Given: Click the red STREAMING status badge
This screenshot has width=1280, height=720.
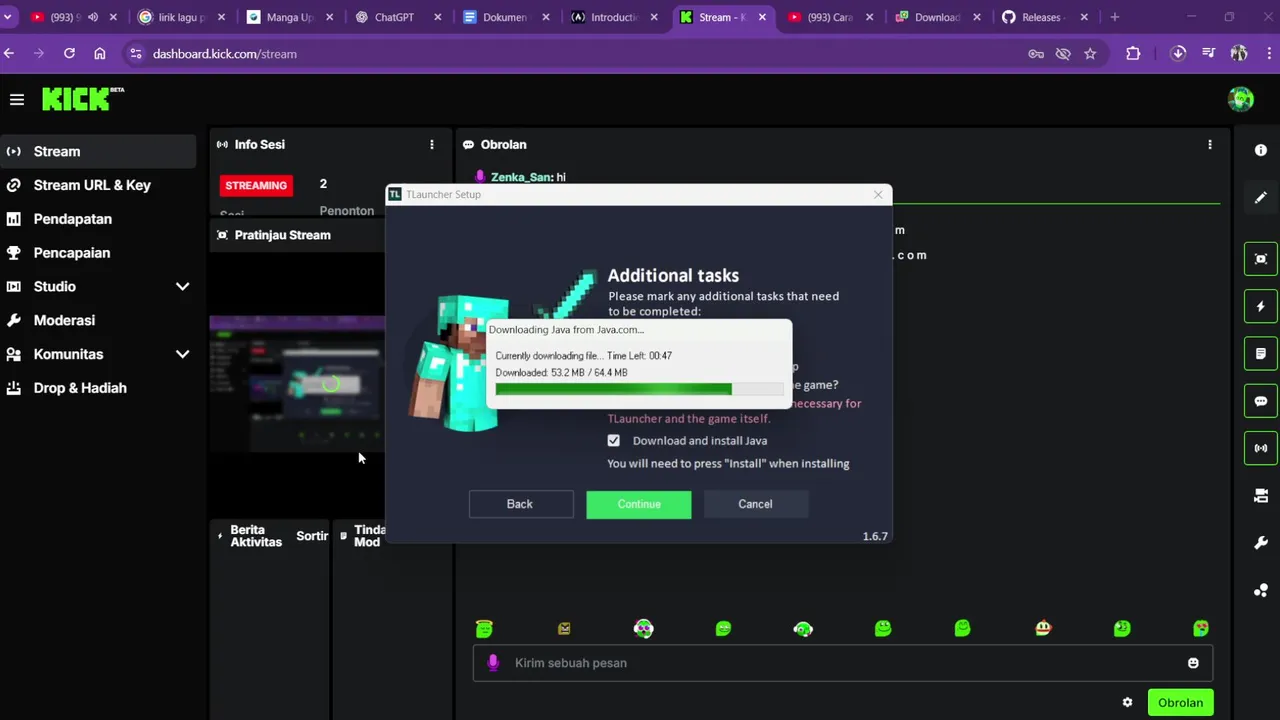Looking at the screenshot, I should pyautogui.click(x=256, y=185).
